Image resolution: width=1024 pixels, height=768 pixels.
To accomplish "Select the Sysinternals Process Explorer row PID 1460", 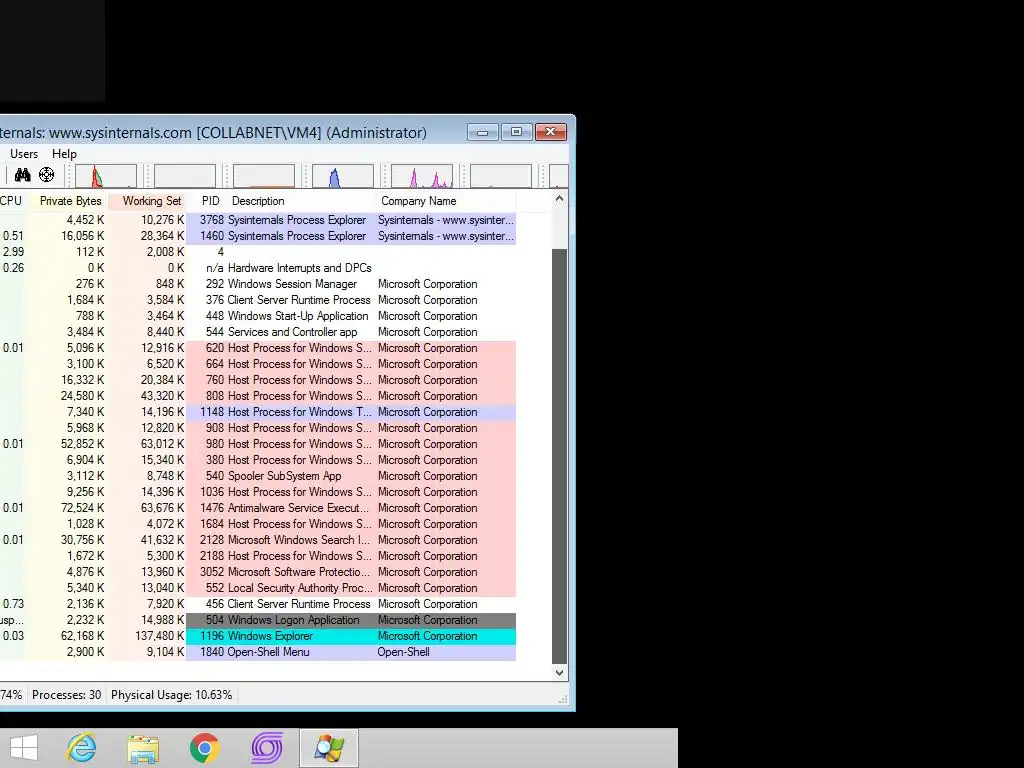I will coord(258,236).
